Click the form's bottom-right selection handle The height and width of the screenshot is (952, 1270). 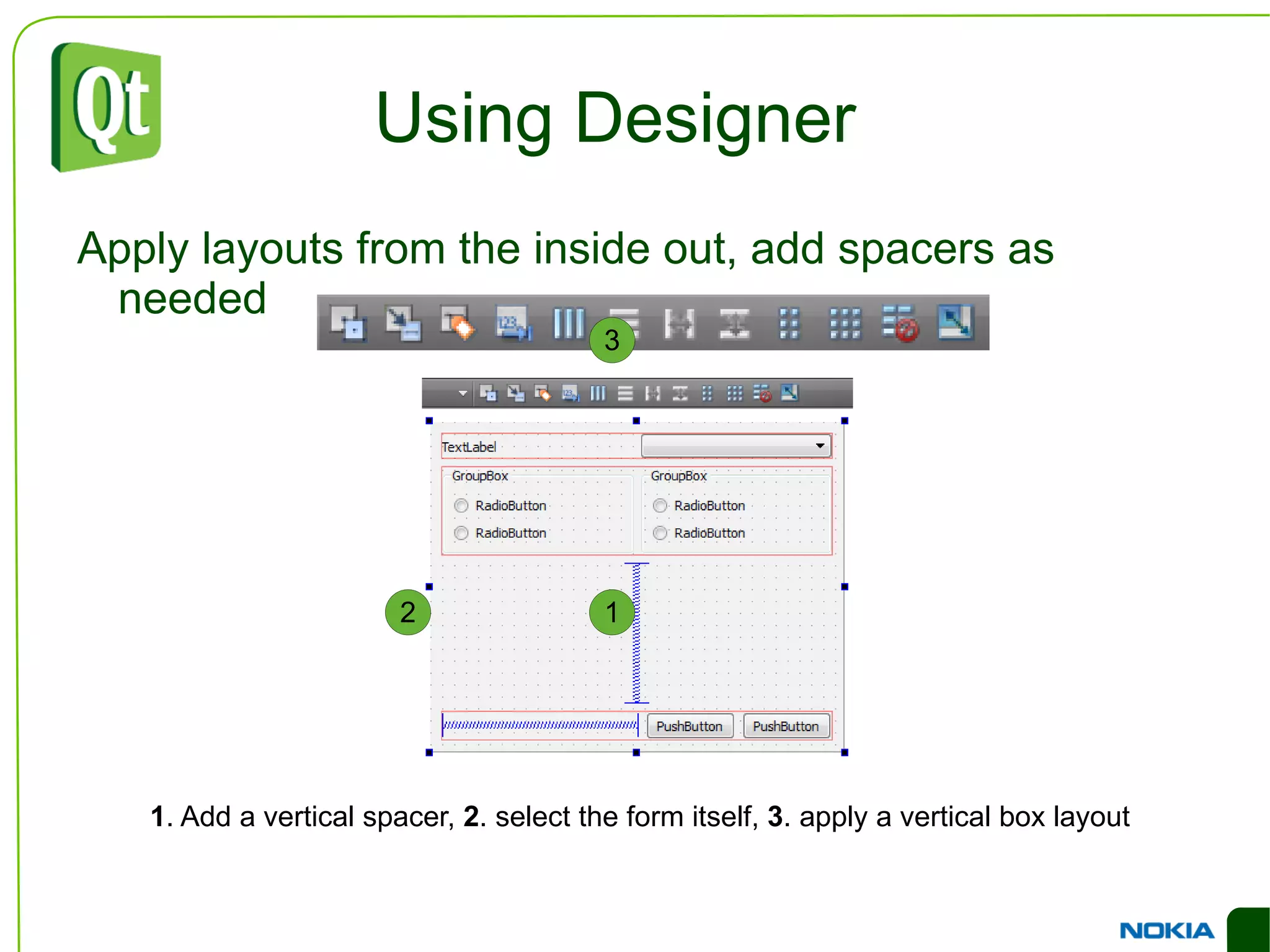coord(845,752)
